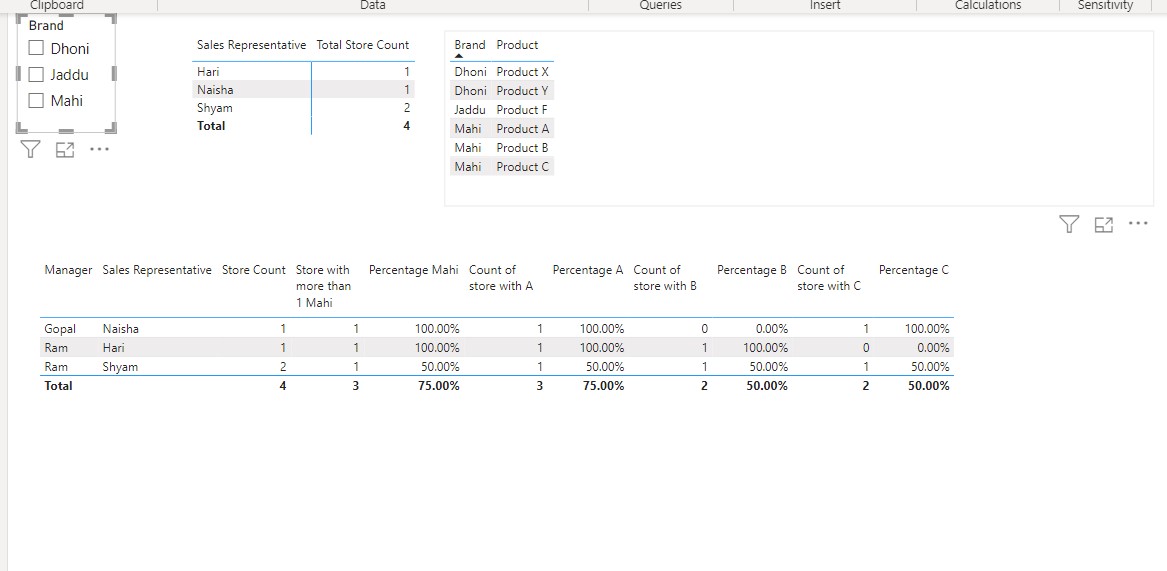The image size is (1167, 571).
Task: Click the Total Store Count column header
Action: click(x=362, y=45)
